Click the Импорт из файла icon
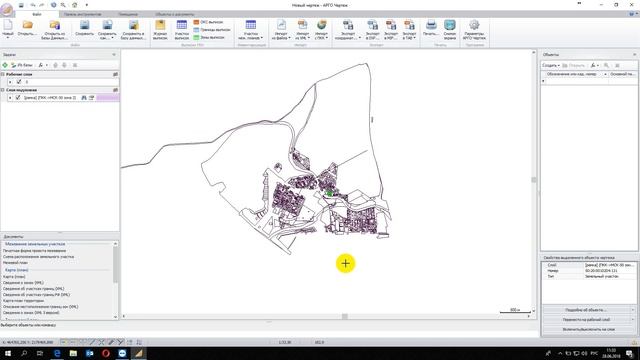 pyautogui.click(x=281, y=26)
